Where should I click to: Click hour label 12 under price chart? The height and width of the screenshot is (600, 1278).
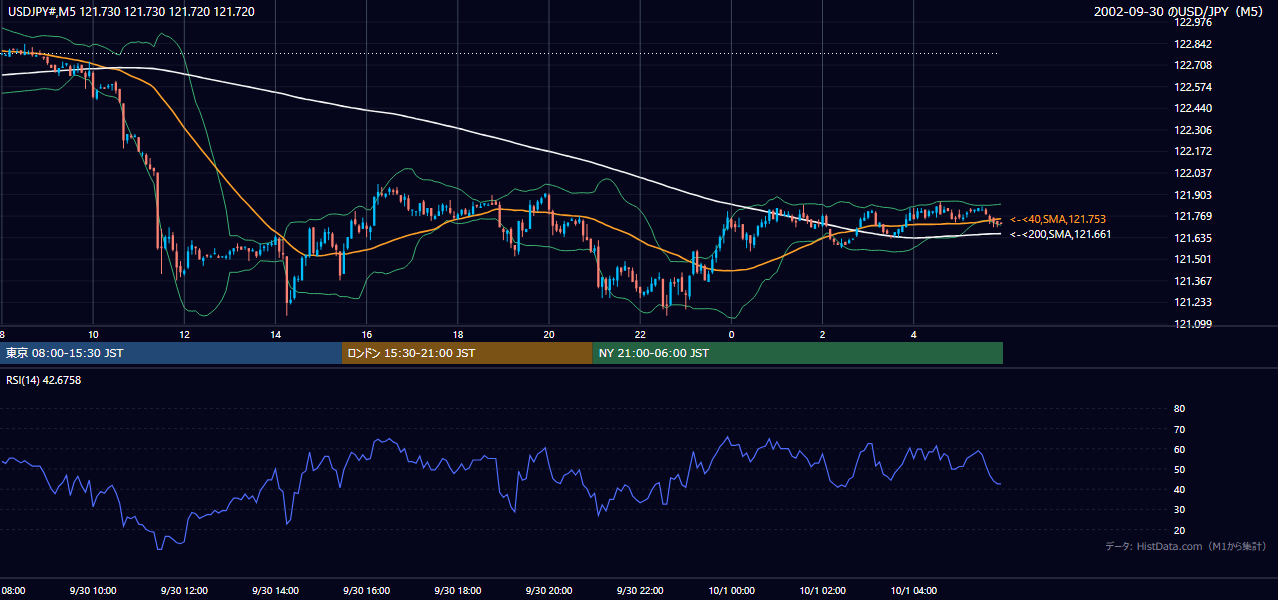coord(184,334)
